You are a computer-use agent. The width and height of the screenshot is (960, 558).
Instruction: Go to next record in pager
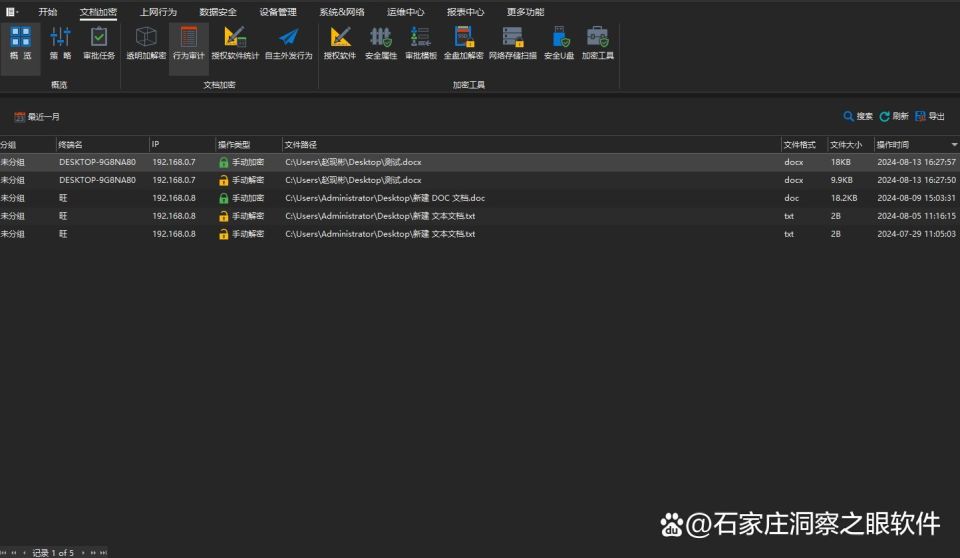pos(83,553)
